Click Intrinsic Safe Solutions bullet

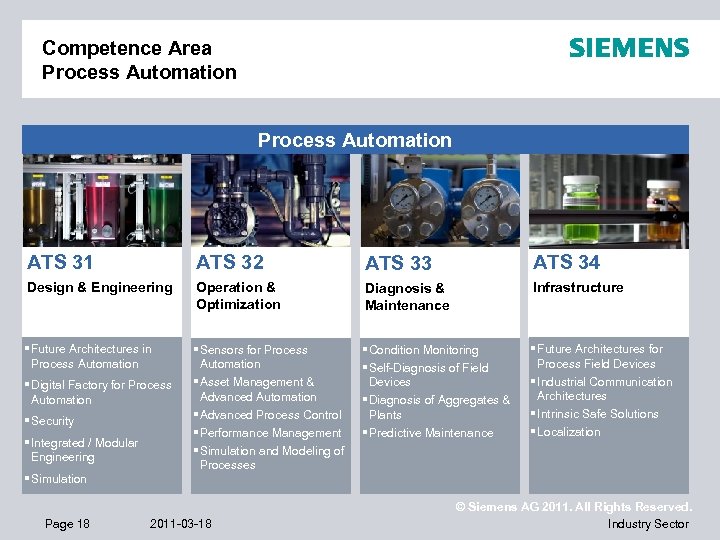[597, 414]
